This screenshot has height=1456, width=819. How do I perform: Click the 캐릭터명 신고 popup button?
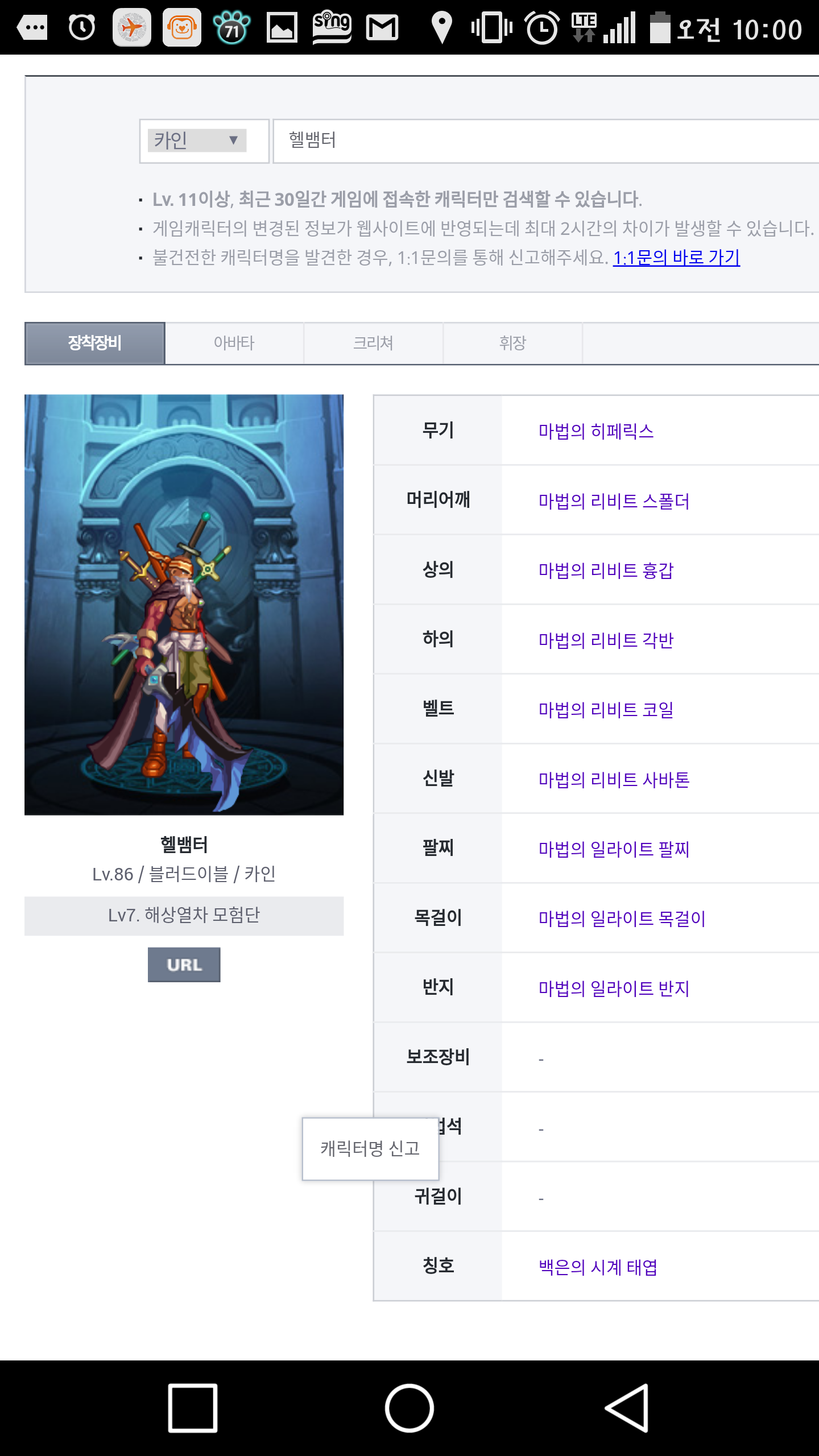click(370, 1149)
